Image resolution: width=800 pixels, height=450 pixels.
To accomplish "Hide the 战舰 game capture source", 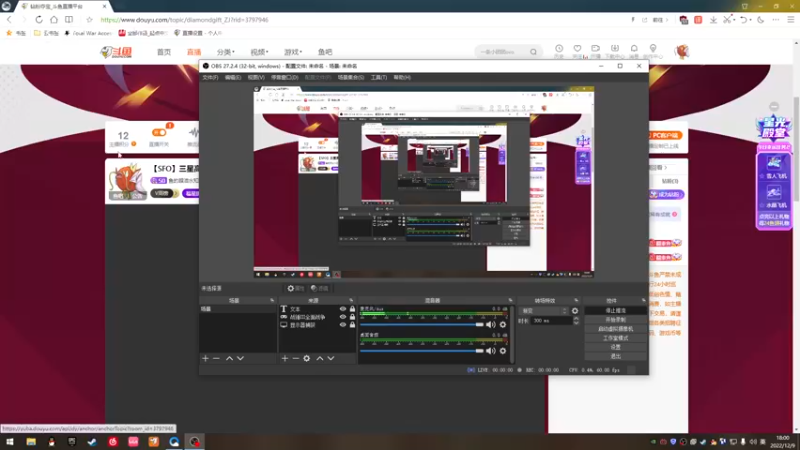I will [343, 317].
